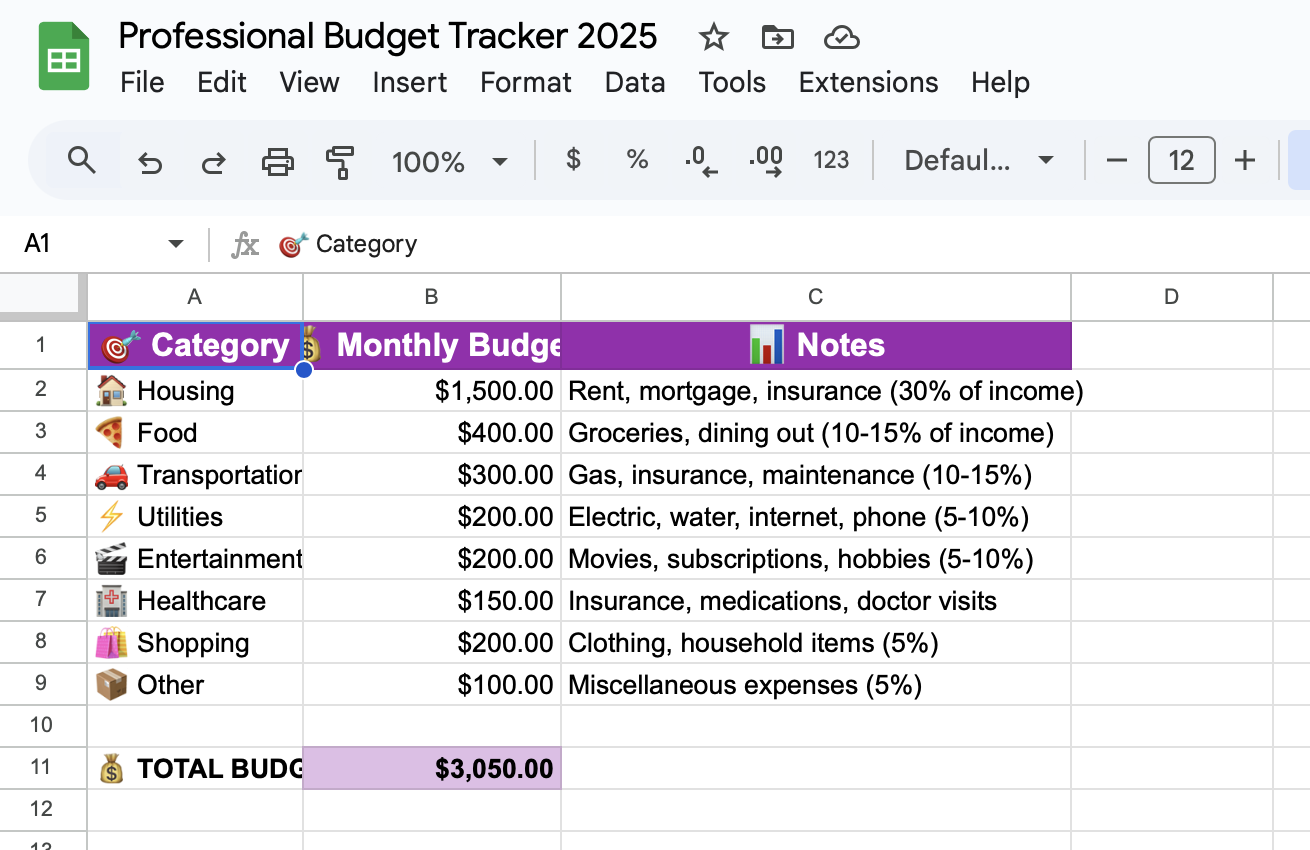This screenshot has width=1310, height=850.
Task: Click the document title Professional Budget Tracker 2025
Action: pyautogui.click(x=388, y=36)
